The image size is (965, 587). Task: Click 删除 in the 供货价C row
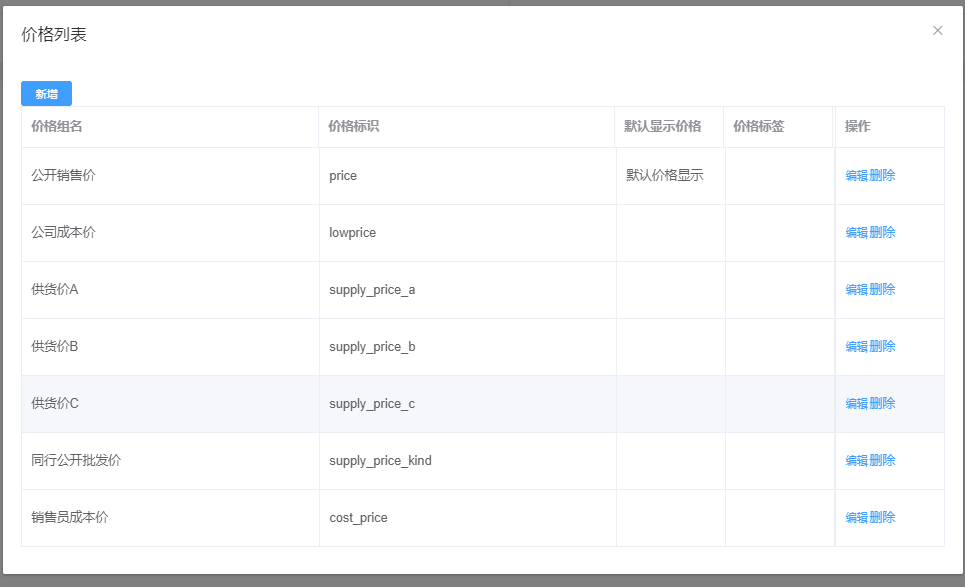(883, 404)
